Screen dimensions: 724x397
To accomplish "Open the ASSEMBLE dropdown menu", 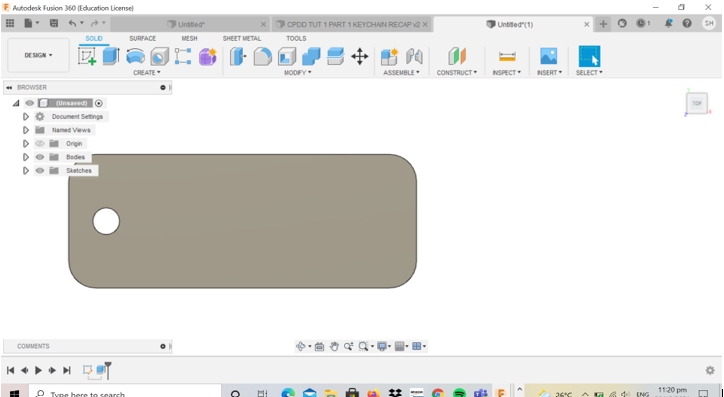I will point(401,72).
